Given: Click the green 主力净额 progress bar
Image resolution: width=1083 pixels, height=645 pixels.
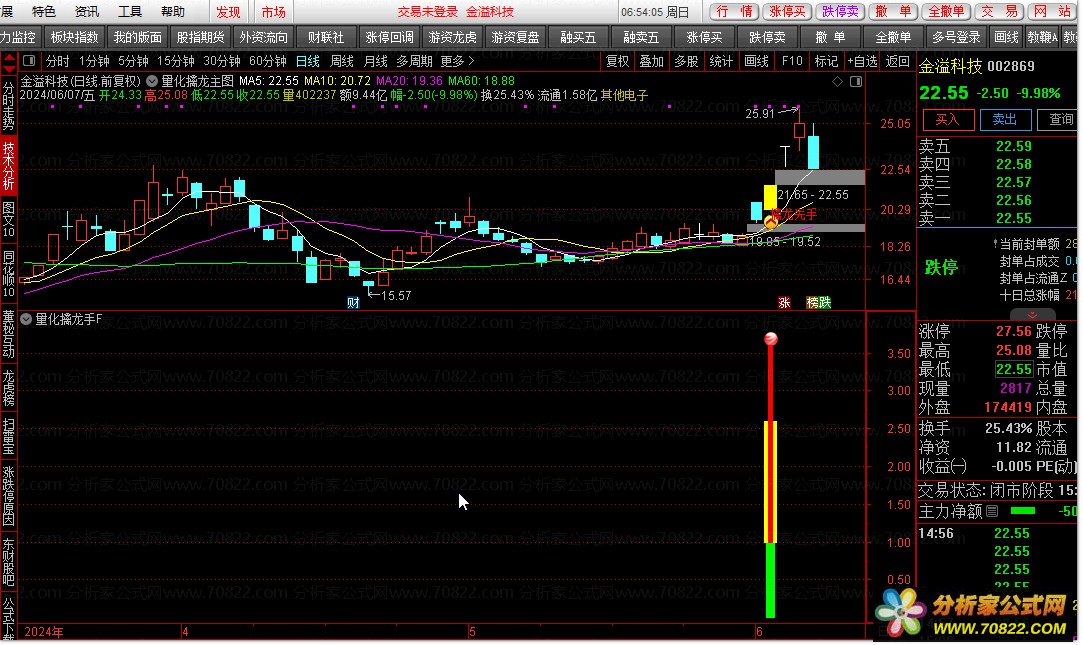Looking at the screenshot, I should (x=1022, y=511).
